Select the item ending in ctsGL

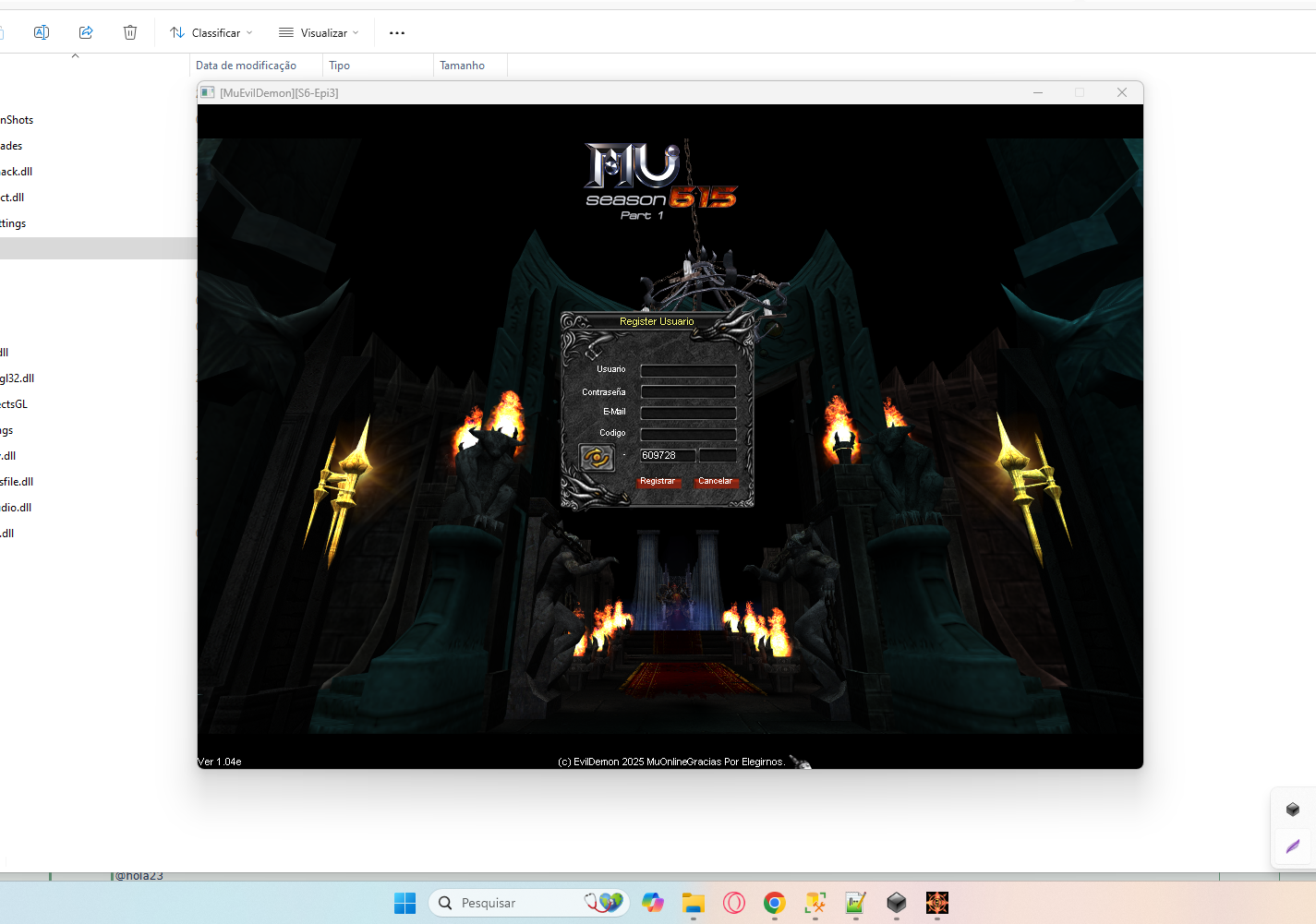pos(14,404)
